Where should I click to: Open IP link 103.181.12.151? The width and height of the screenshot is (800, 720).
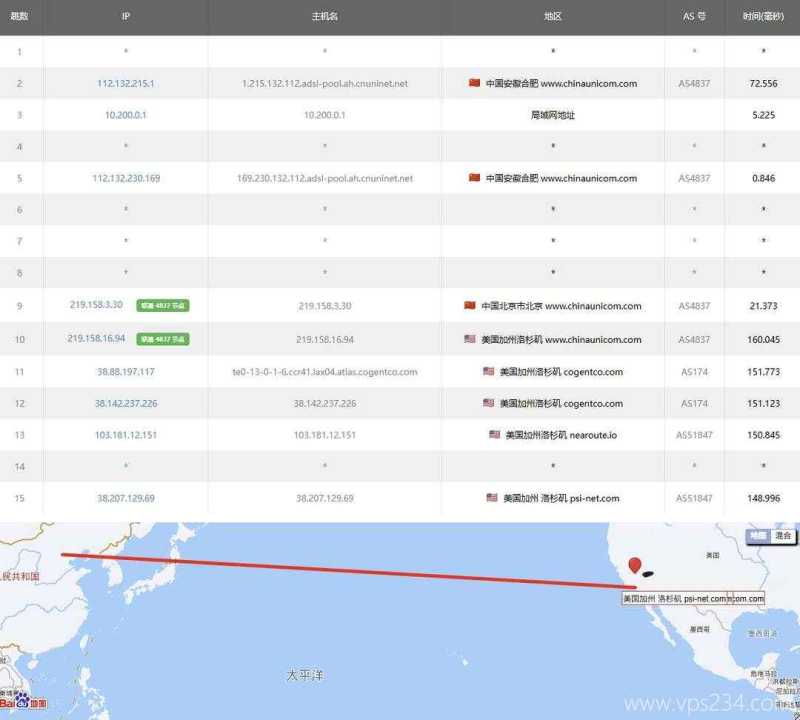tap(125, 435)
